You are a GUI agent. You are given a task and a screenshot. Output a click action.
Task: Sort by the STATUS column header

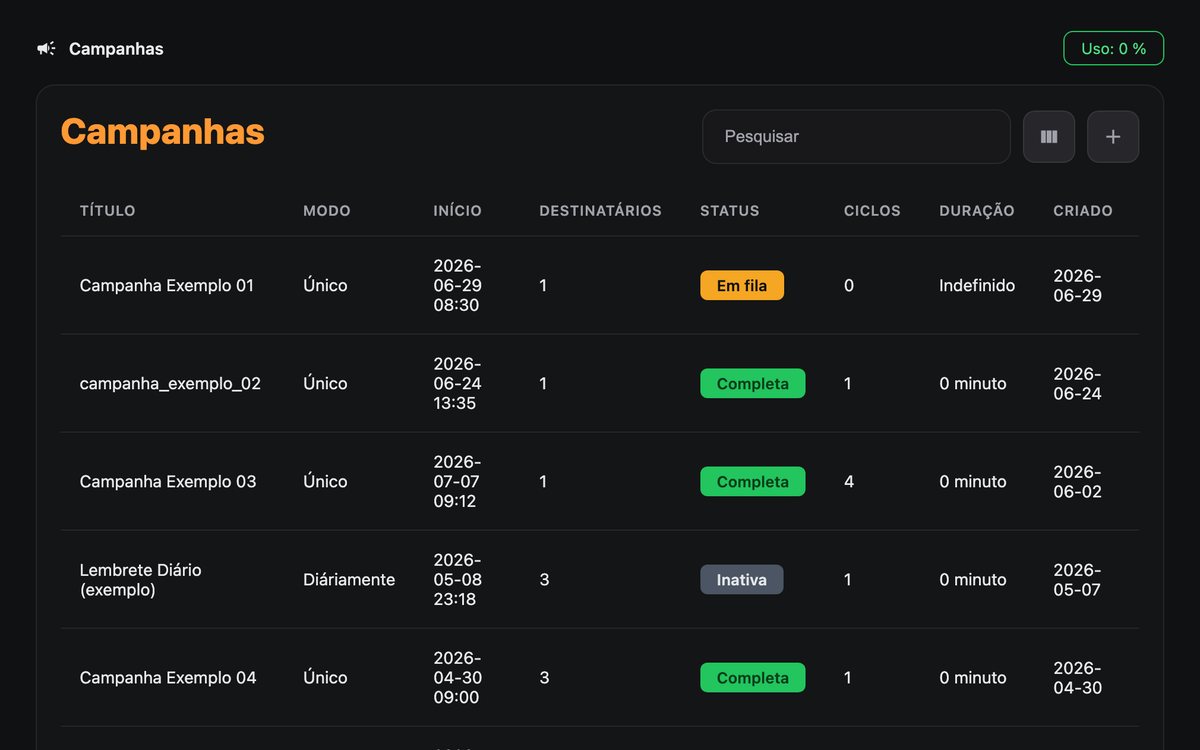coord(729,211)
